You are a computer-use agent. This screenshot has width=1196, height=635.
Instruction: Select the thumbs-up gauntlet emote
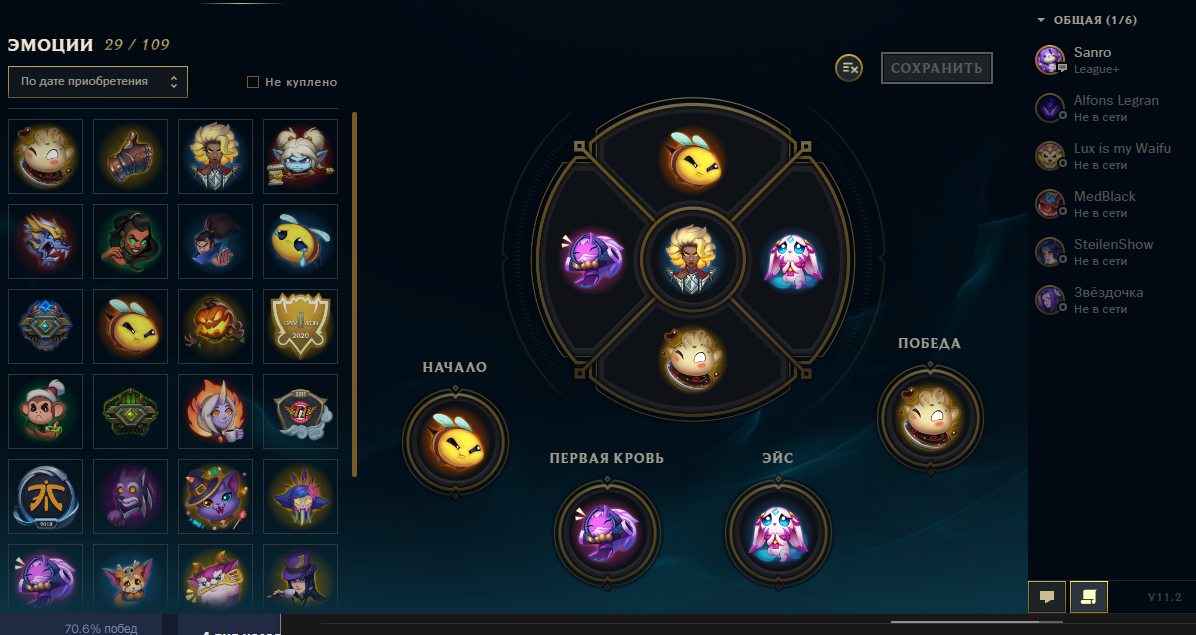(130, 156)
